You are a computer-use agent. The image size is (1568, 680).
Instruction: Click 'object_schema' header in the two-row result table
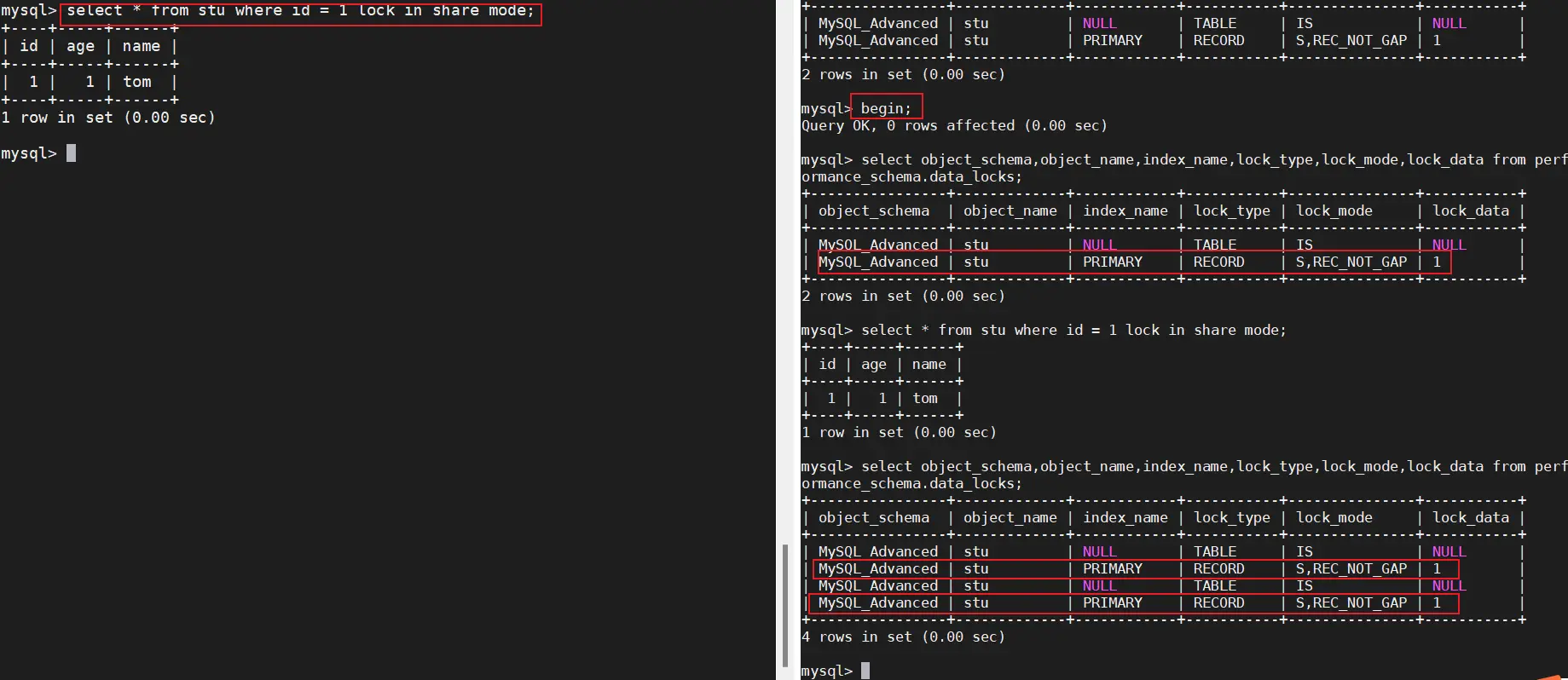(874, 210)
